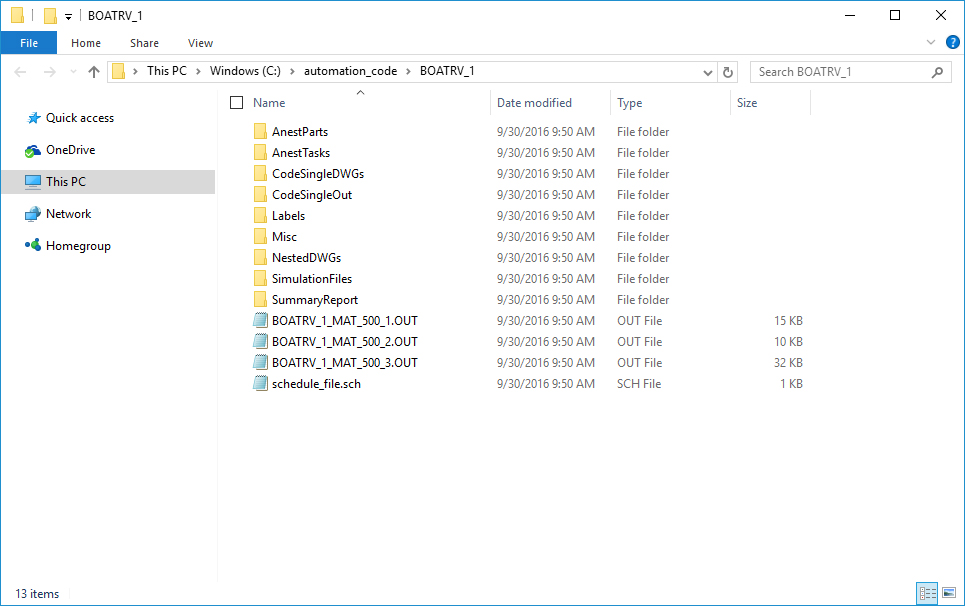This screenshot has height=606, width=965.
Task: Select details view from the status bar
Action: click(927, 593)
